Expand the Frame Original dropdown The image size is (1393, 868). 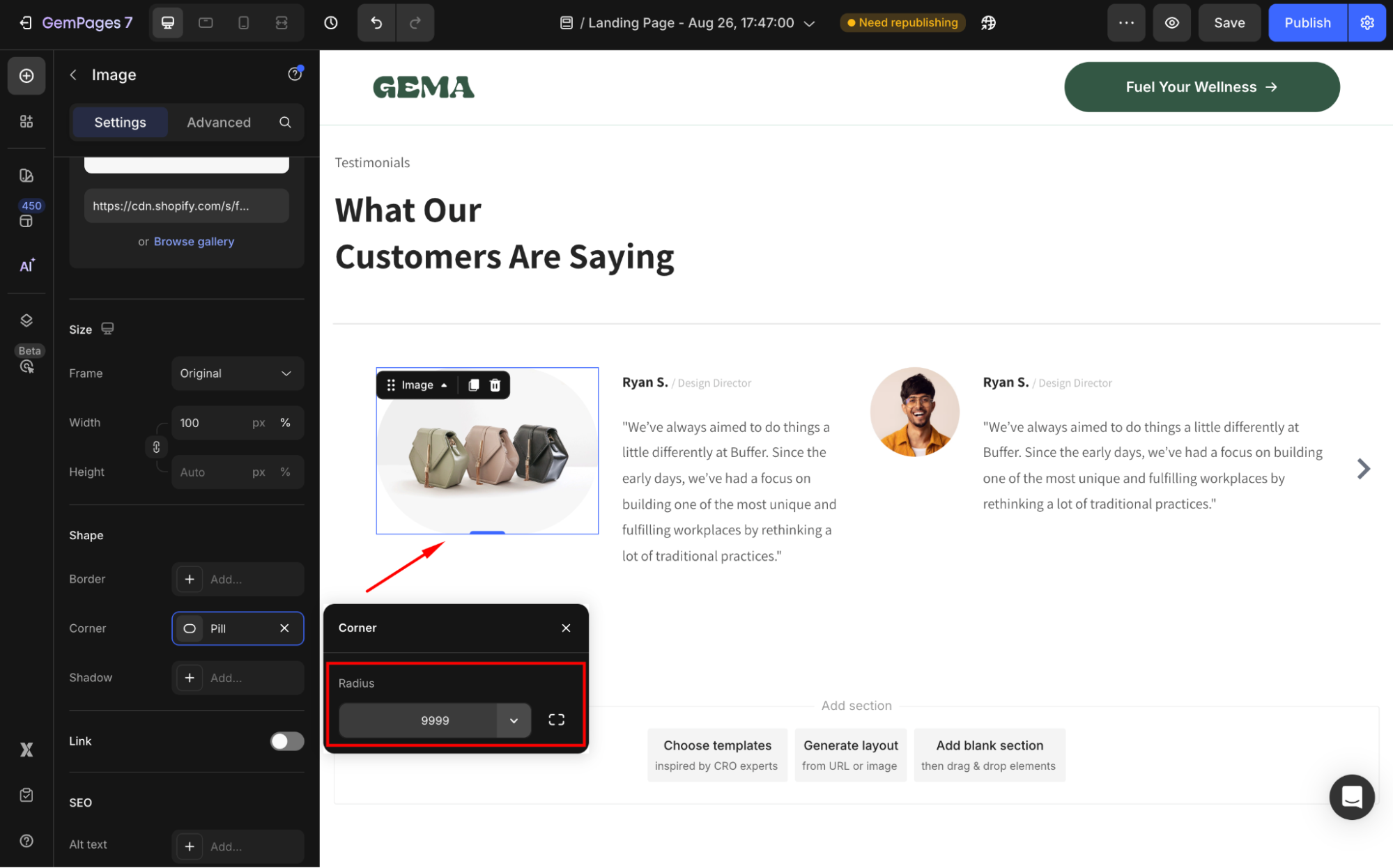[x=237, y=373]
